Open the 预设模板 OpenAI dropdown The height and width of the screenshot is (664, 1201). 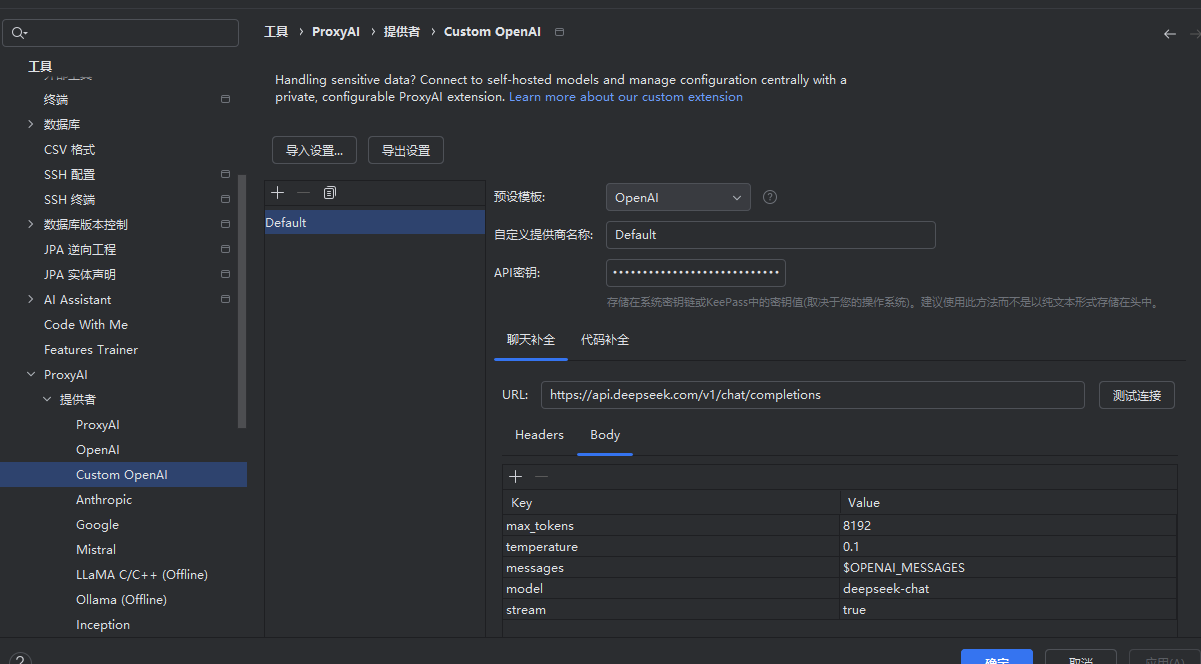pyautogui.click(x=678, y=197)
